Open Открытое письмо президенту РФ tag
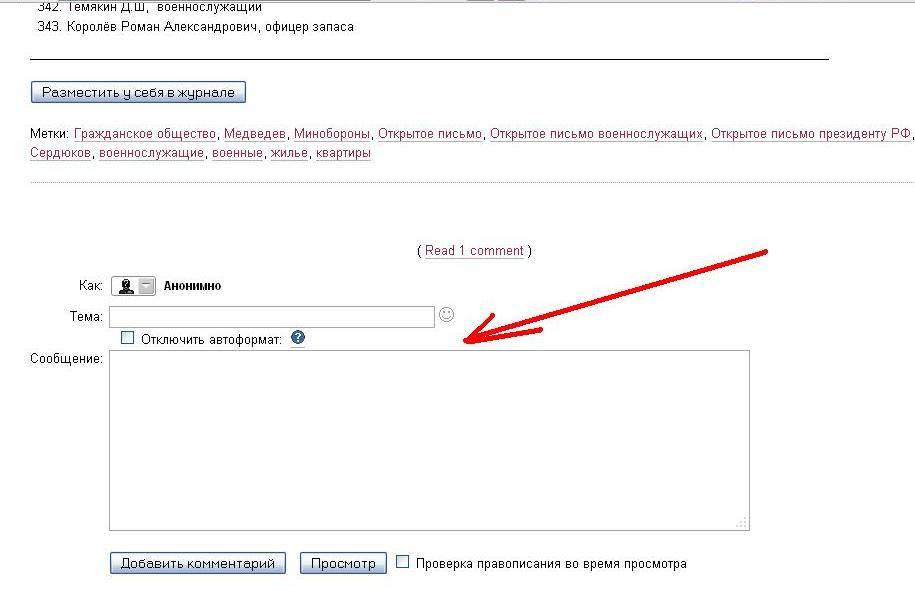 point(810,134)
